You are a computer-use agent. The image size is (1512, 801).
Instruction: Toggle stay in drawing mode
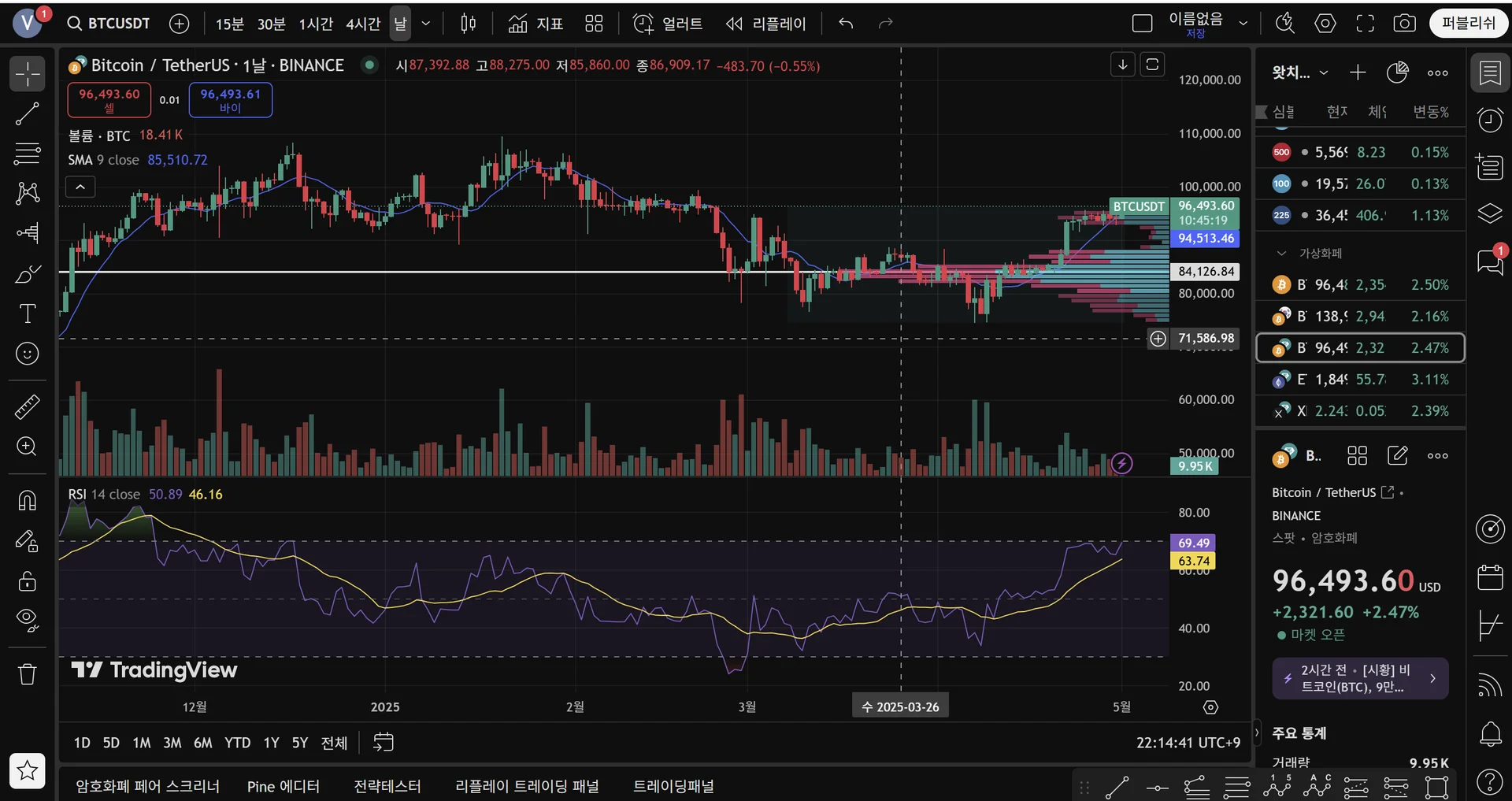28,540
